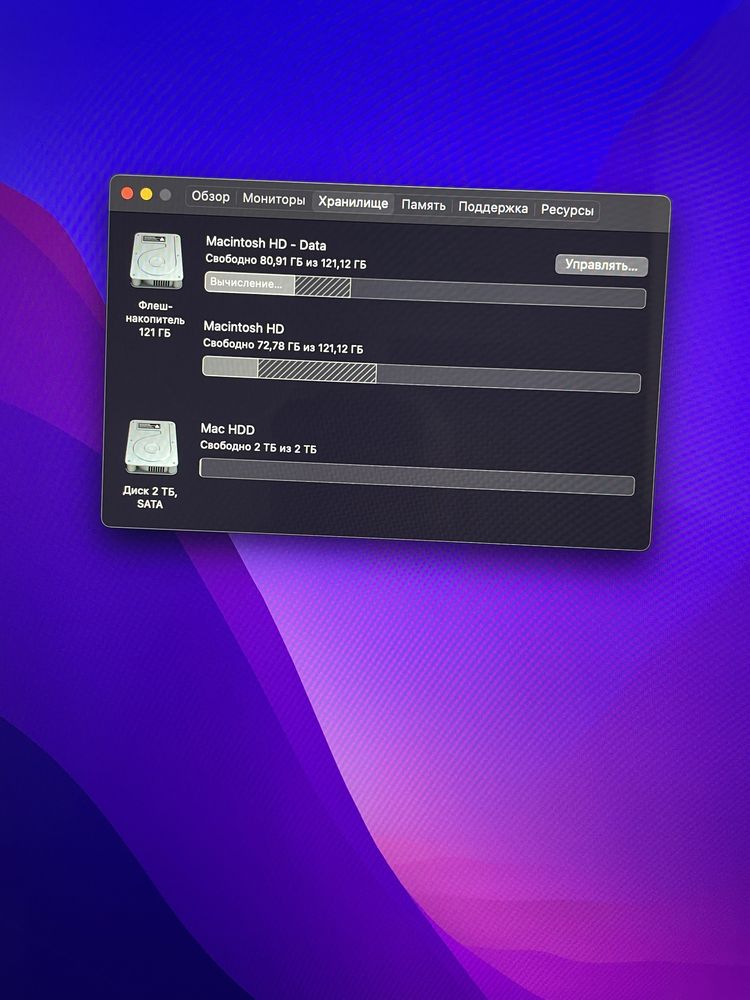Go to the Поддержка tab
750x1000 pixels.
tap(493, 207)
